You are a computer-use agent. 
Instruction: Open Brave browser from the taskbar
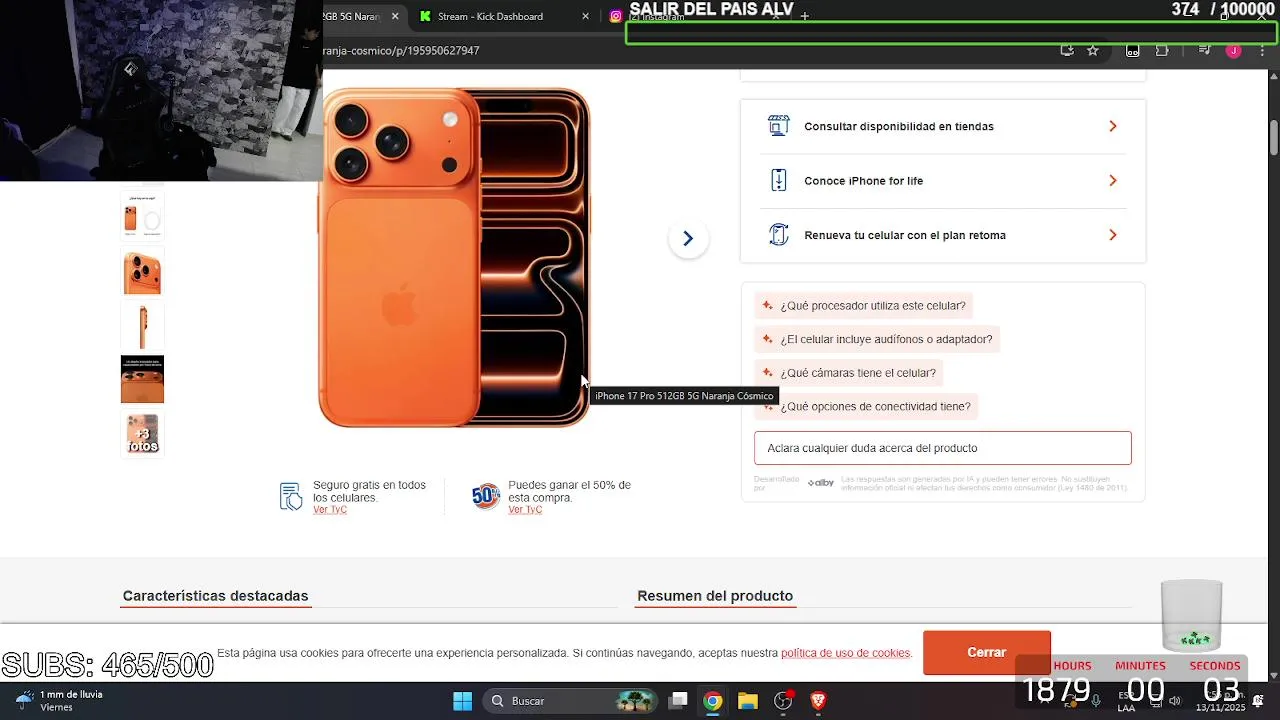[818, 701]
